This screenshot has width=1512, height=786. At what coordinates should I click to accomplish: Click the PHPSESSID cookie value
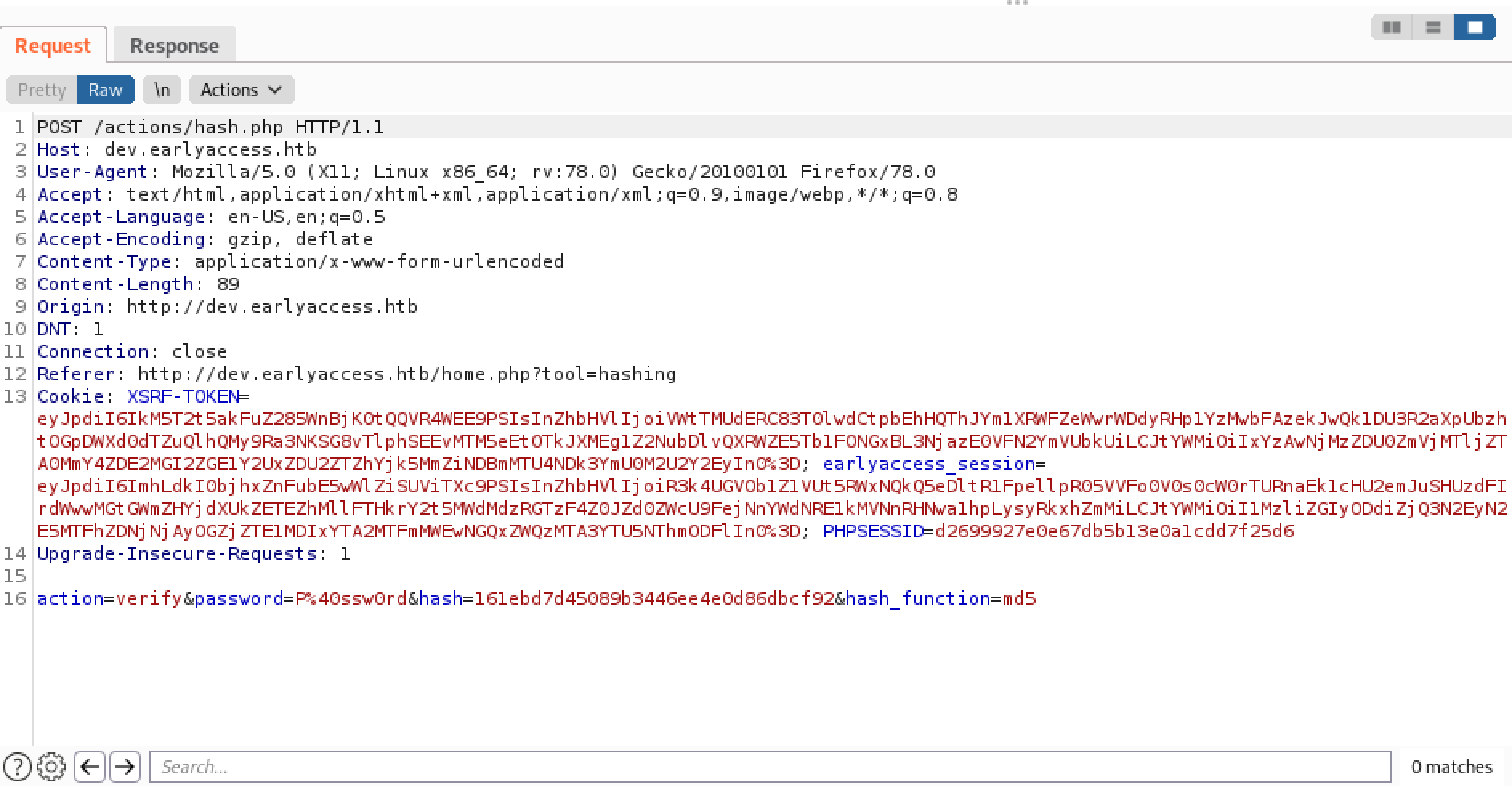(x=1114, y=531)
